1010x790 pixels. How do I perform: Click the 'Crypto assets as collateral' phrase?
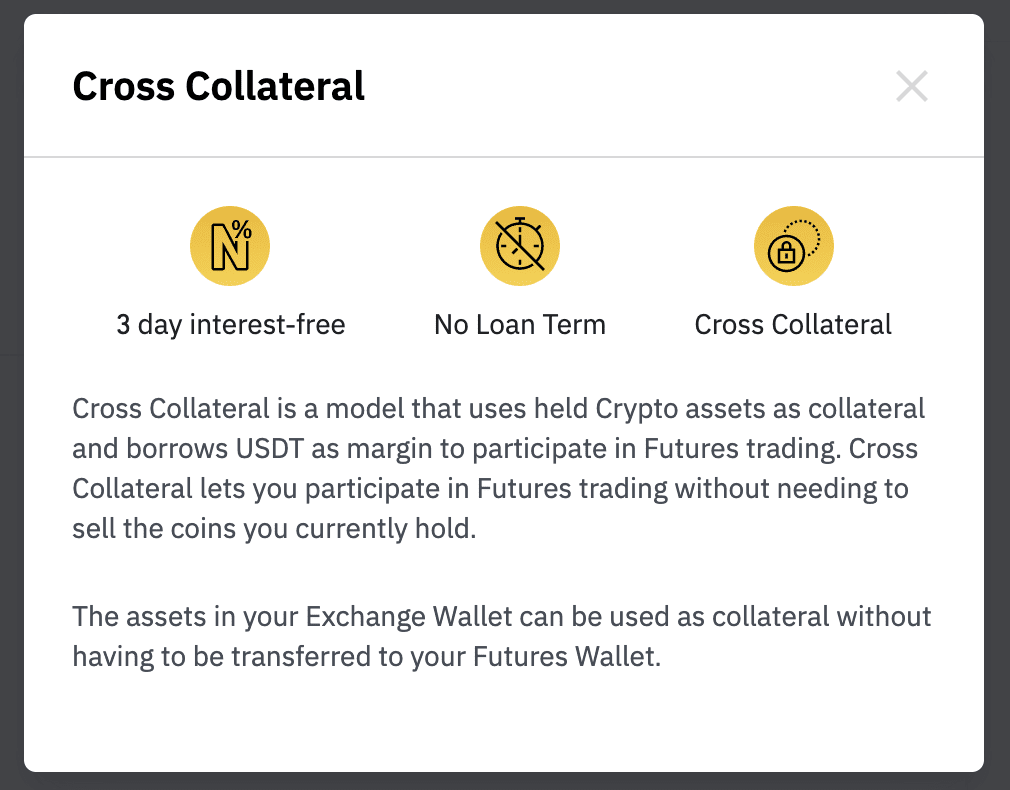pyautogui.click(x=760, y=409)
